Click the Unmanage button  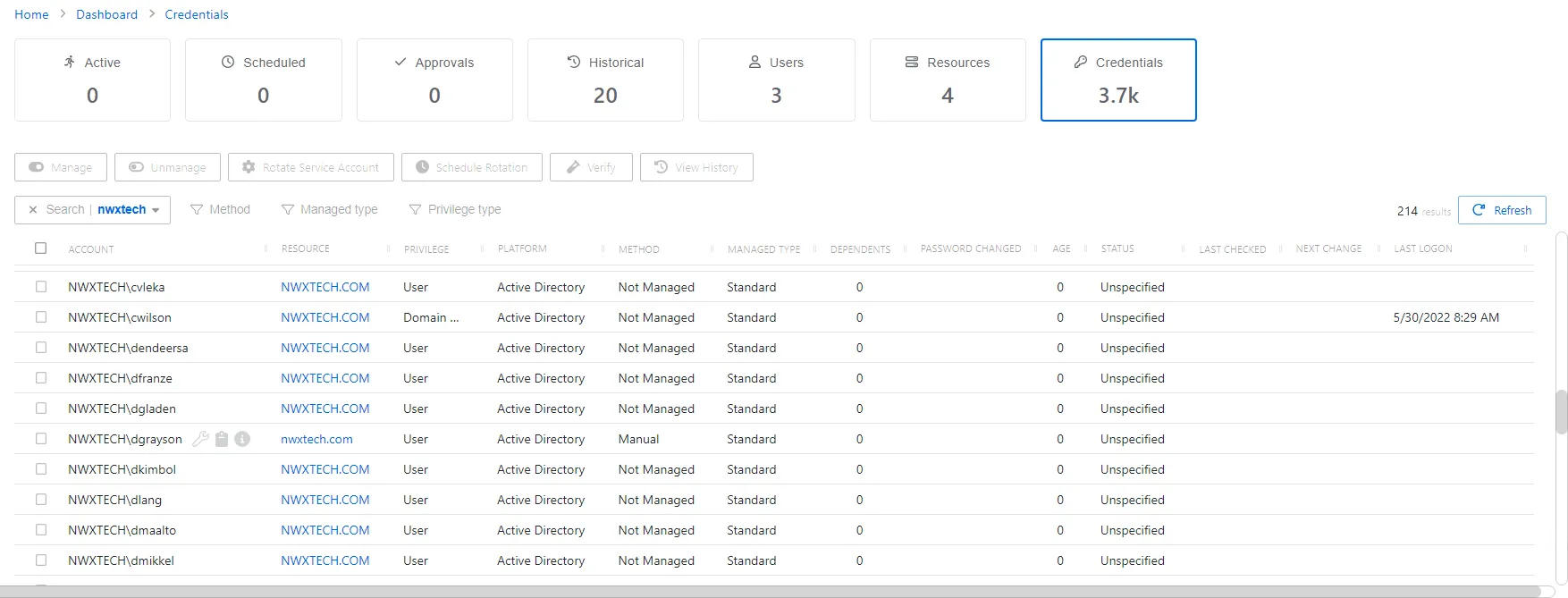point(167,167)
